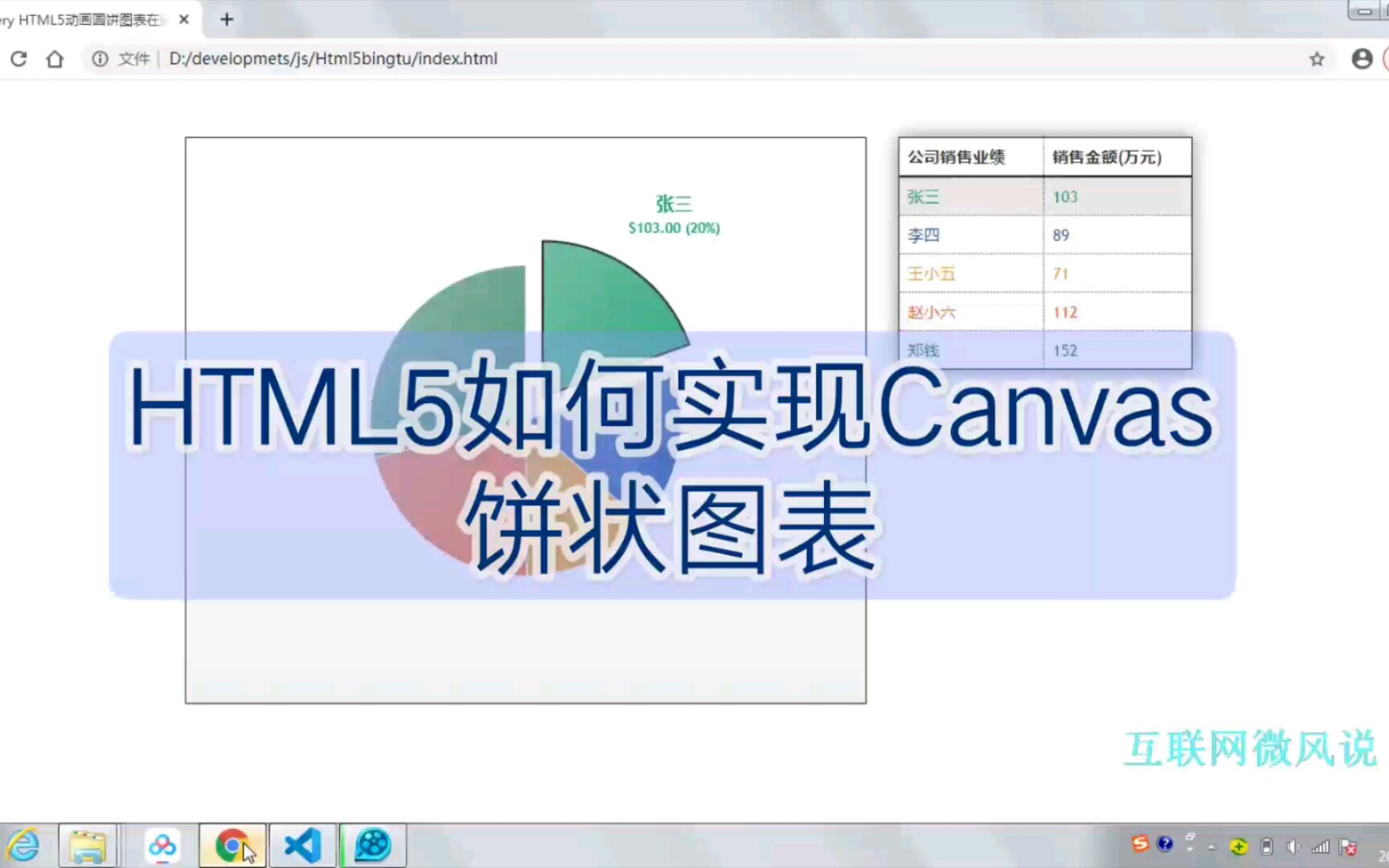The height and width of the screenshot is (868, 1389).
Task: Open a new tab with plus button
Action: pyautogui.click(x=227, y=19)
